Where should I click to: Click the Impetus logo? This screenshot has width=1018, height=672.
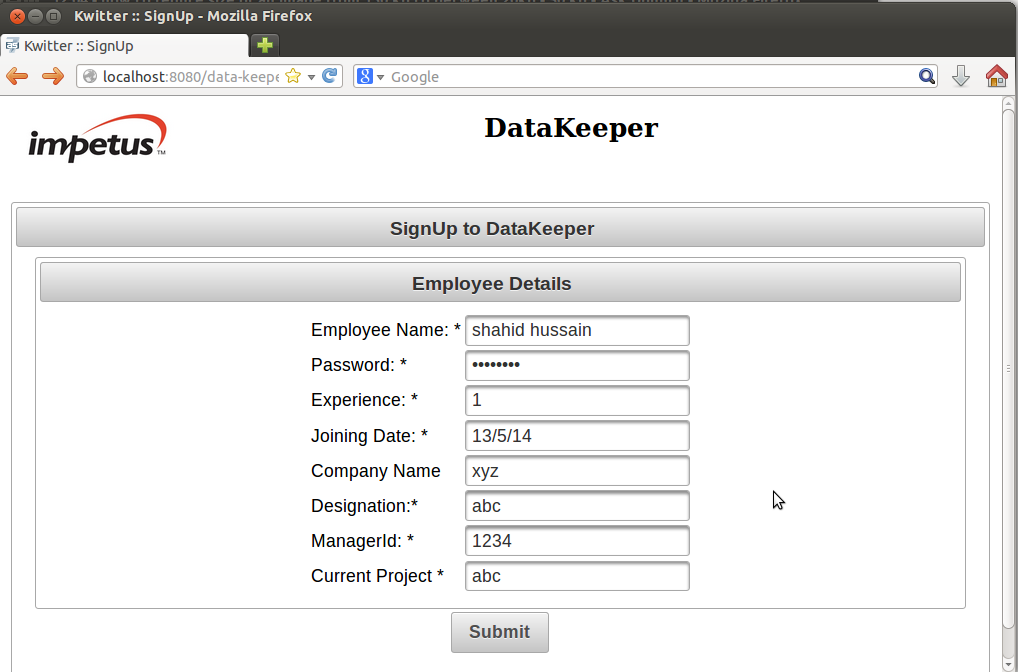98,139
